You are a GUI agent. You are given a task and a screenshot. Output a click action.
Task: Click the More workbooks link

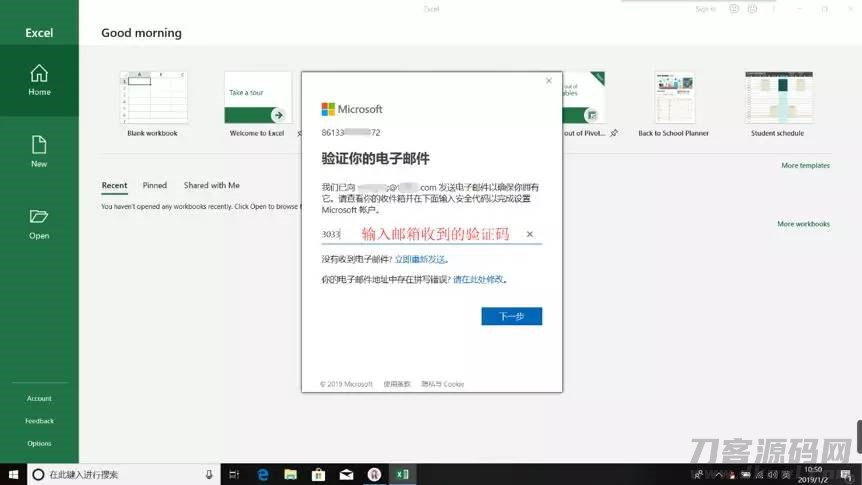[x=803, y=224]
